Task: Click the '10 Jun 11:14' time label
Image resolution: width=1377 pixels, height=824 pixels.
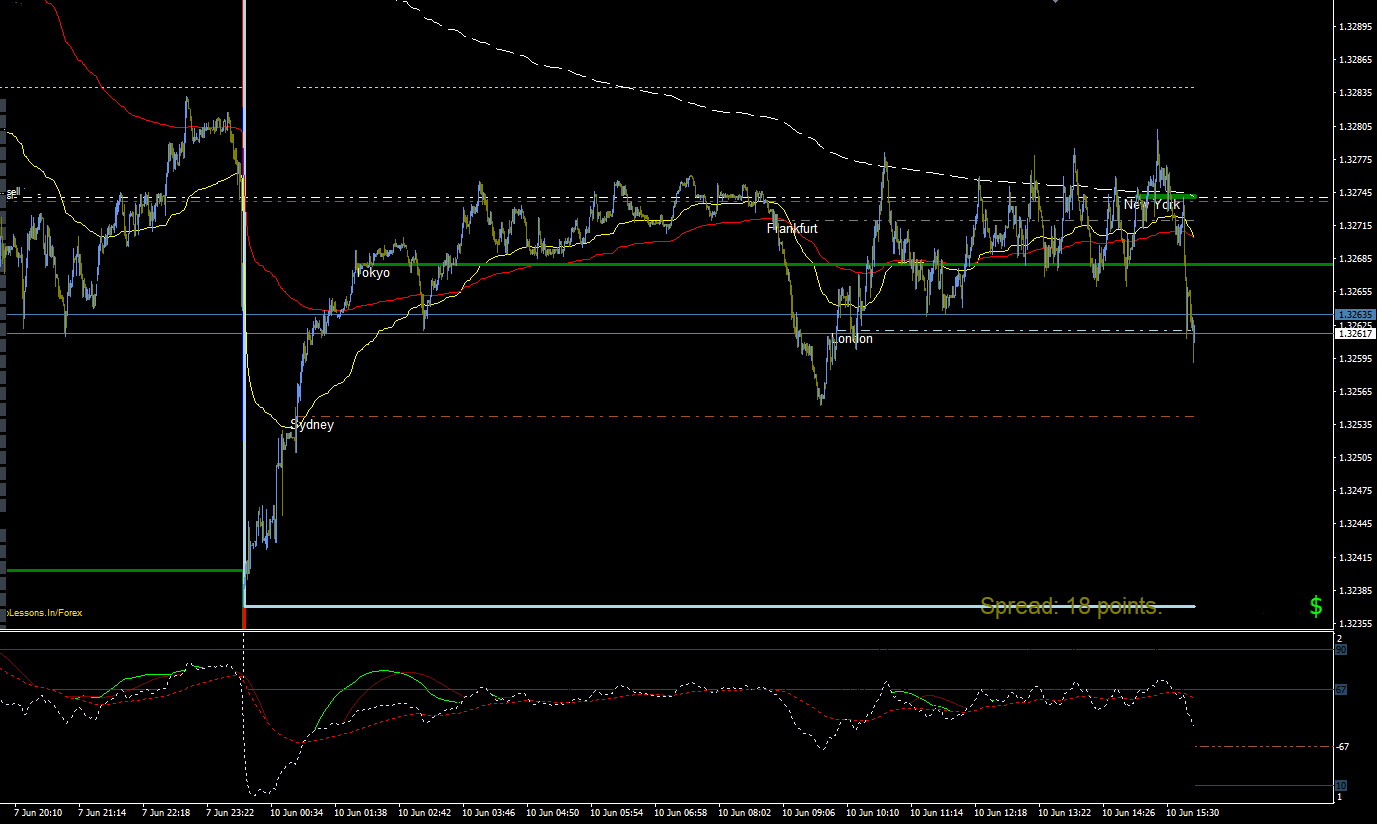Action: 937,813
